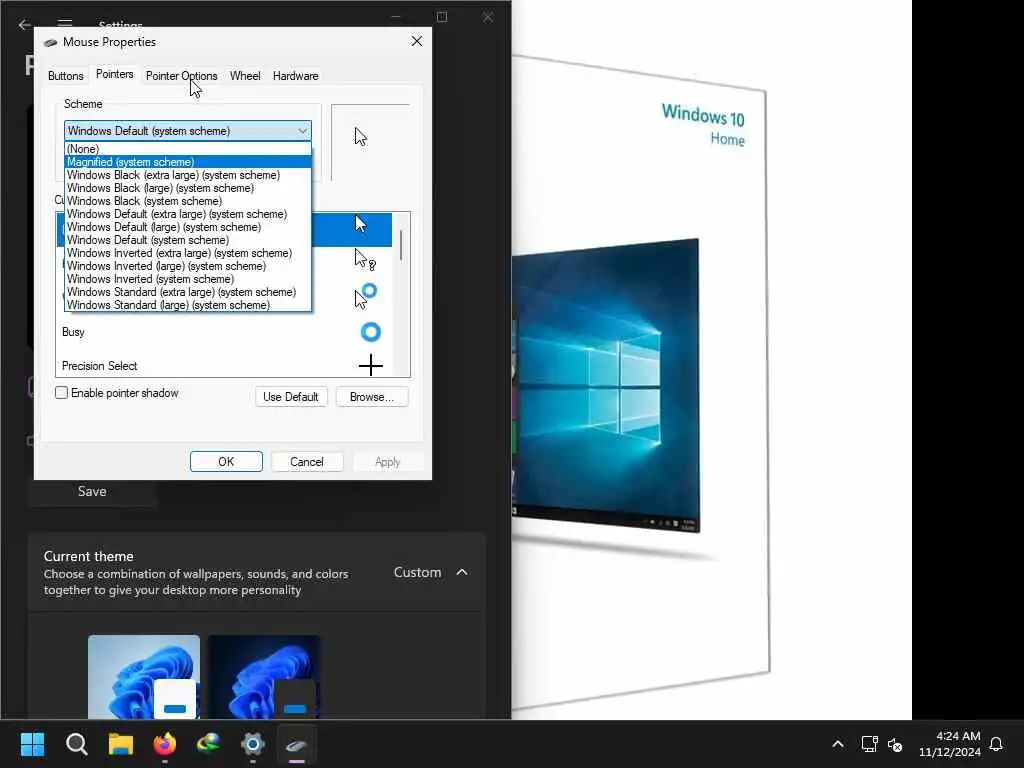Click the Mouse Properties title icon
The width and height of the screenshot is (1024, 768).
coord(50,42)
